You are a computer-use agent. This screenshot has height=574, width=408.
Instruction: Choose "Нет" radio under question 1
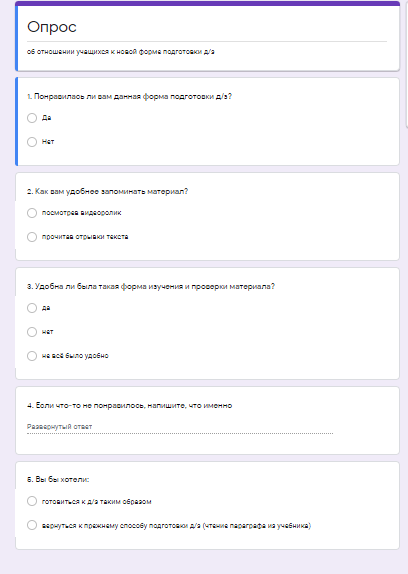(32, 142)
